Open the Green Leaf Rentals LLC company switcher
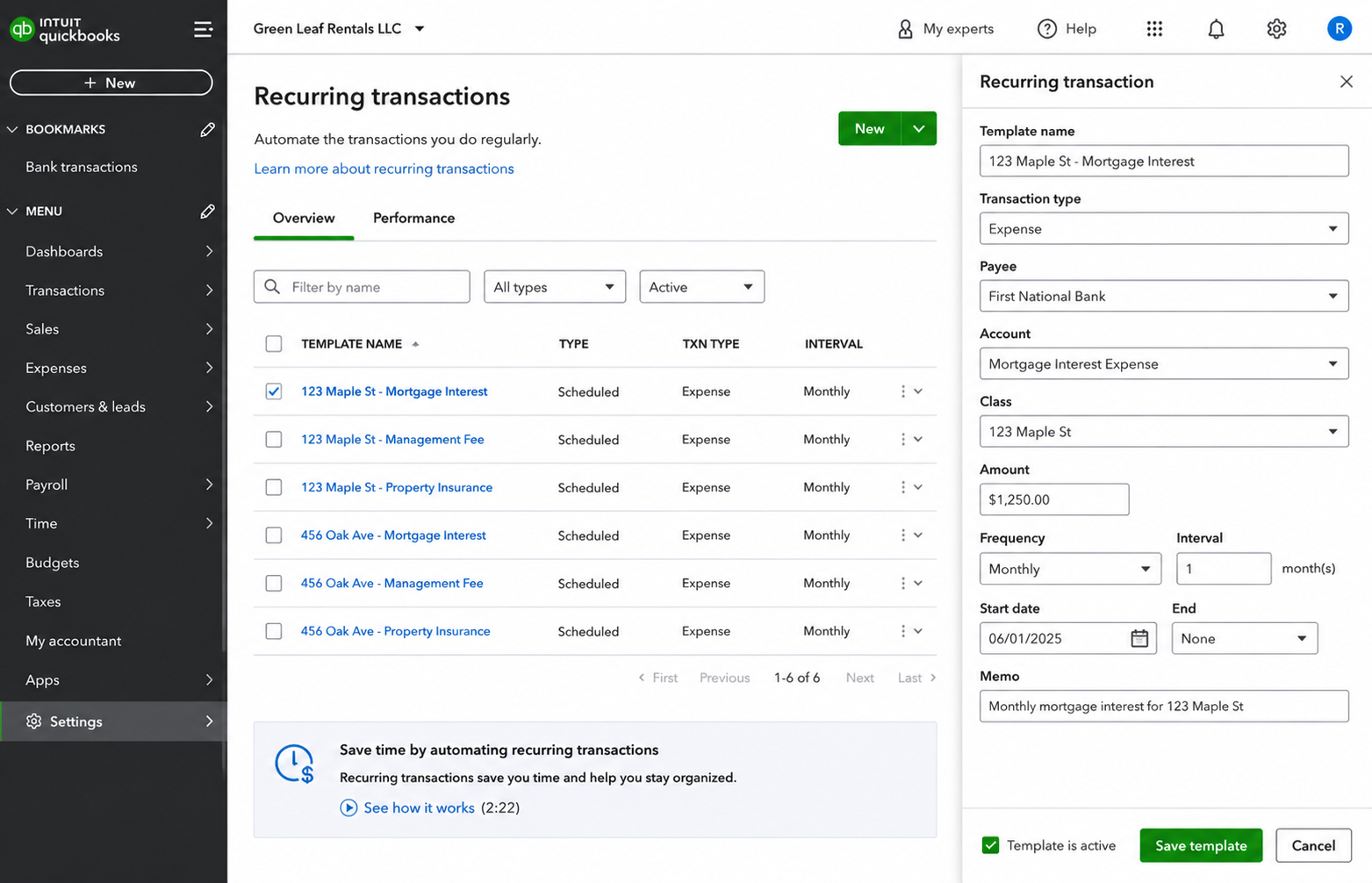This screenshot has height=883, width=1372. pos(339,29)
